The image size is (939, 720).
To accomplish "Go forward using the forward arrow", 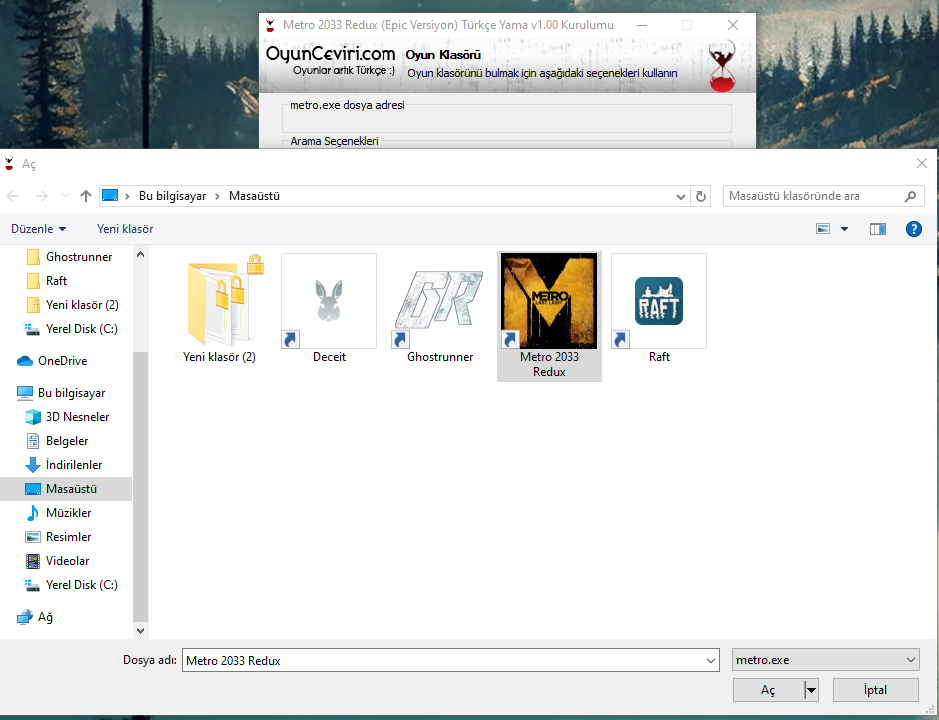I will click(41, 196).
